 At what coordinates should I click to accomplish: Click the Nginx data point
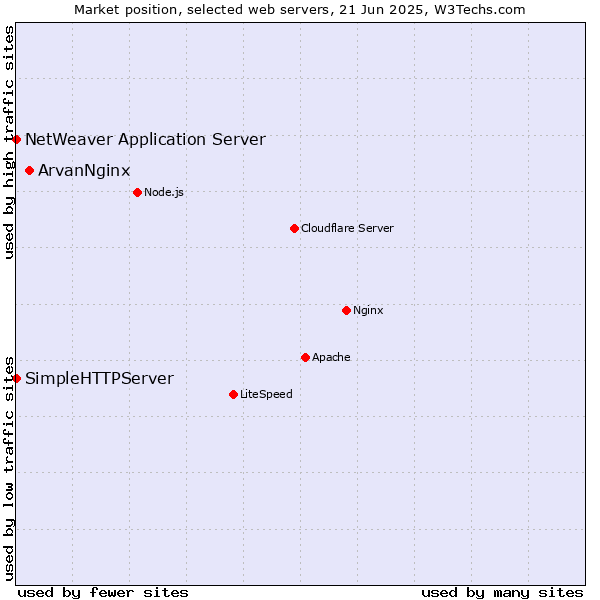click(346, 310)
